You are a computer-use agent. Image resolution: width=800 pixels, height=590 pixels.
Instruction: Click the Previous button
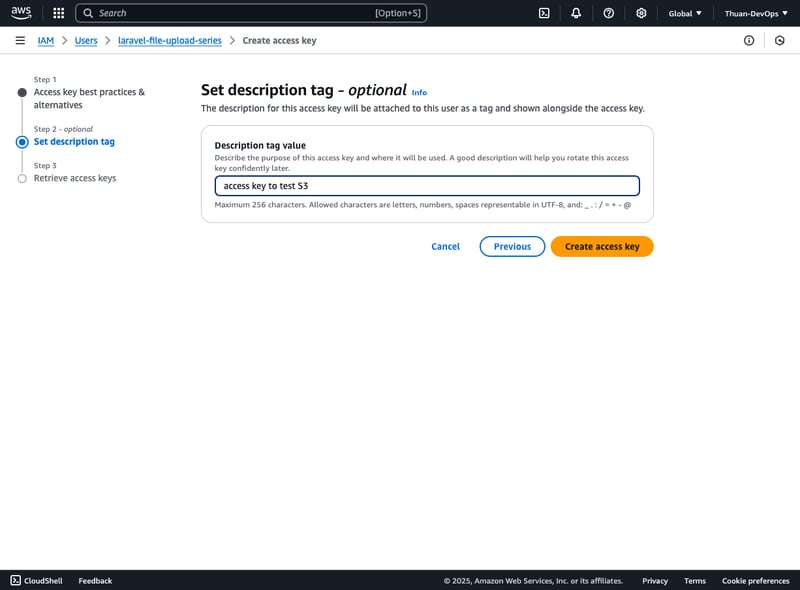[512, 246]
